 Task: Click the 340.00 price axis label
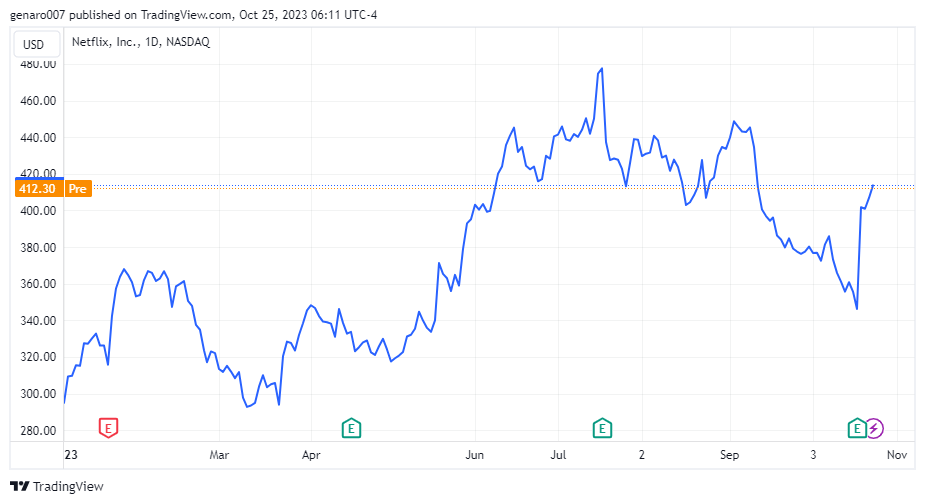coord(38,320)
